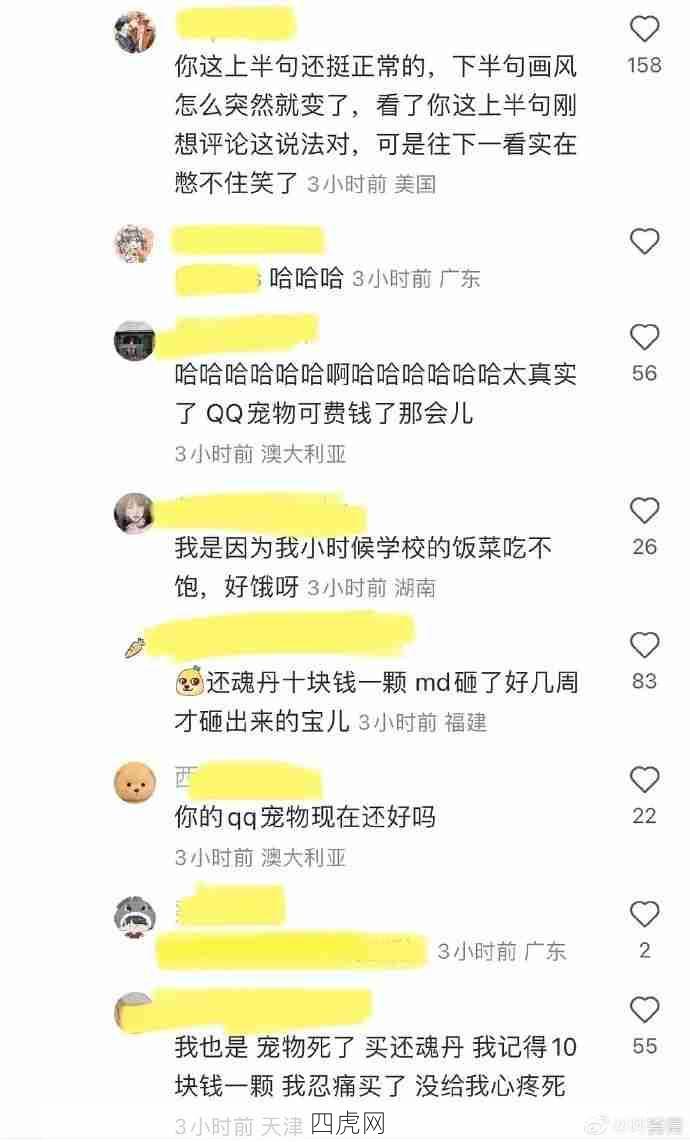View shark avatar of 广东 commenter
This screenshot has width=690, height=1142.
coord(136,916)
